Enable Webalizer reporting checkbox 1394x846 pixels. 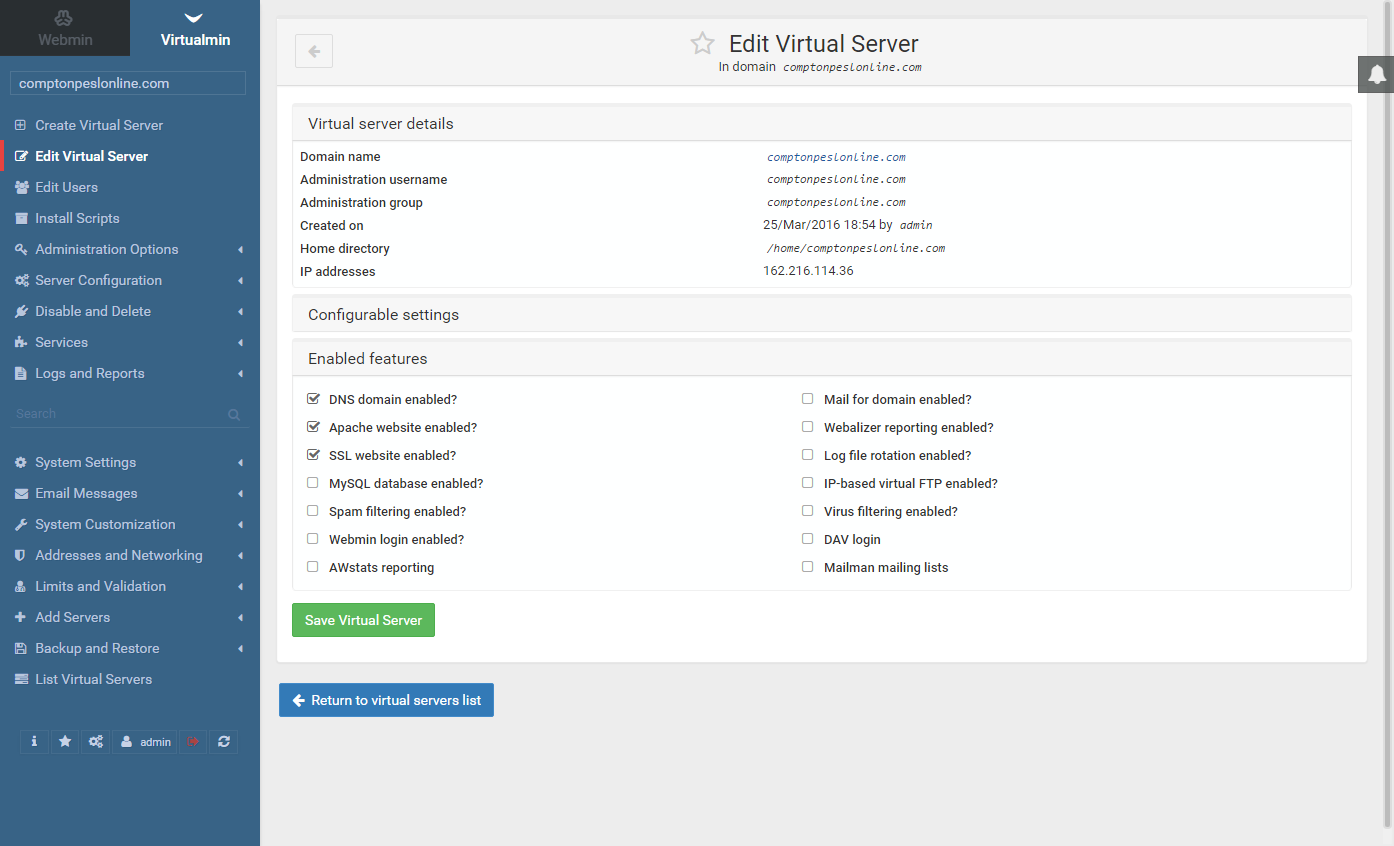[x=808, y=427]
